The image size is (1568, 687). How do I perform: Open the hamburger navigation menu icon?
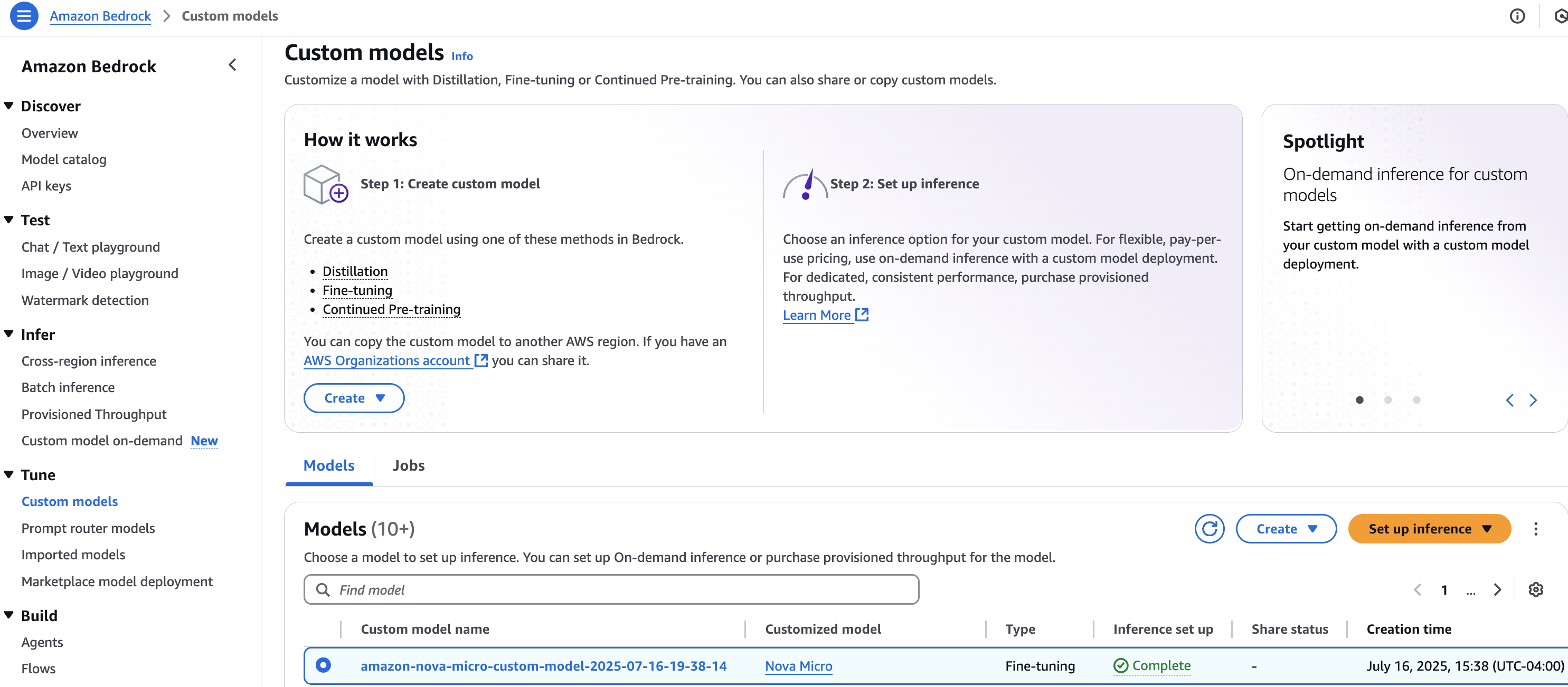pos(24,16)
